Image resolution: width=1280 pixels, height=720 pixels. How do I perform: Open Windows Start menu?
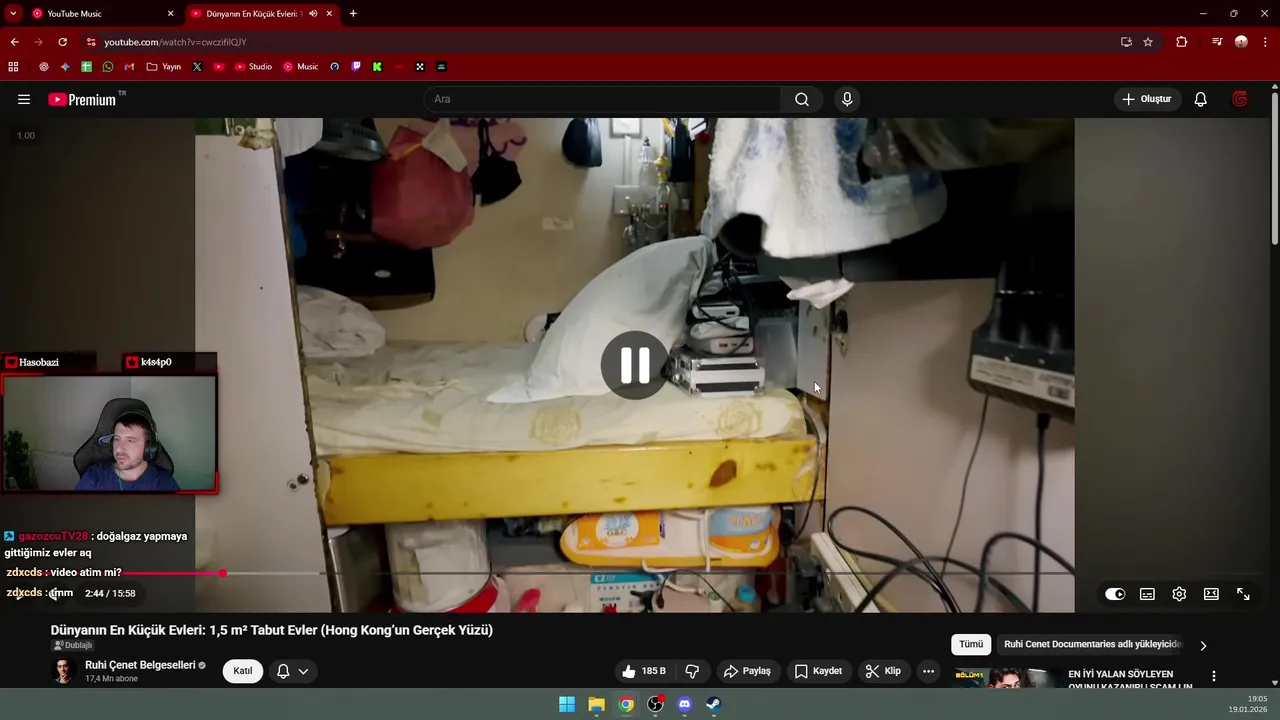click(x=567, y=704)
